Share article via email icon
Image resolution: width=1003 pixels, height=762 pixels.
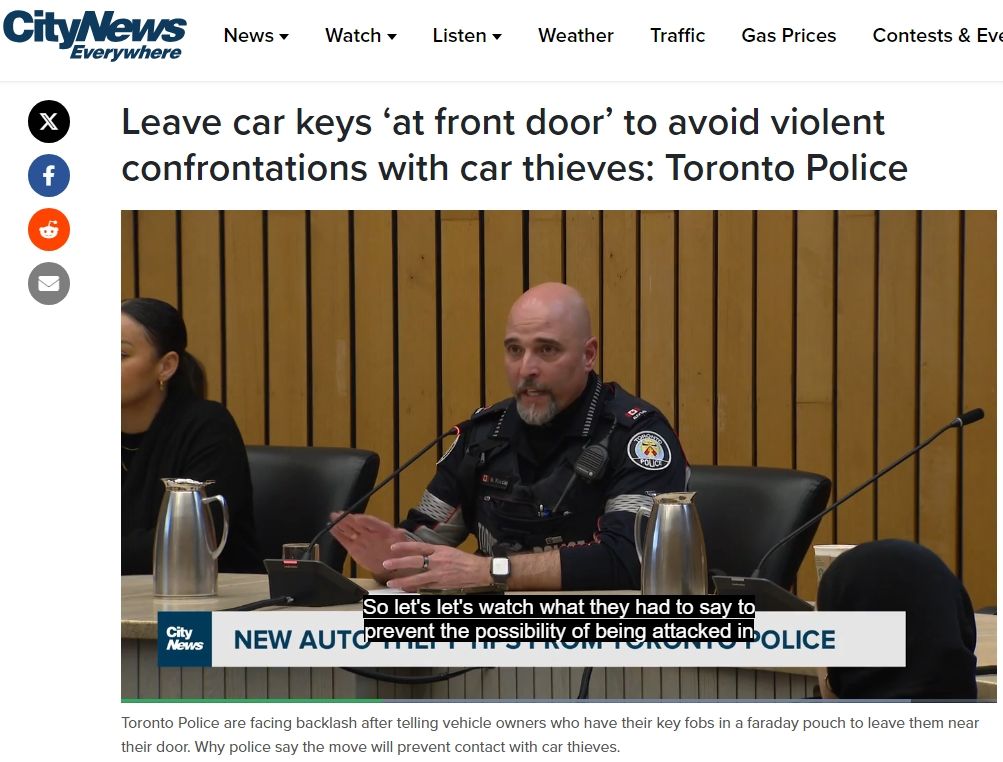(x=49, y=283)
